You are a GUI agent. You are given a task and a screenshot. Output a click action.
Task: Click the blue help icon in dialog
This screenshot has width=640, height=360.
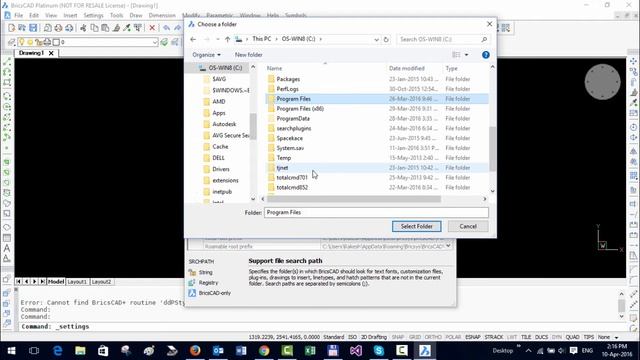pyautogui.click(x=485, y=55)
